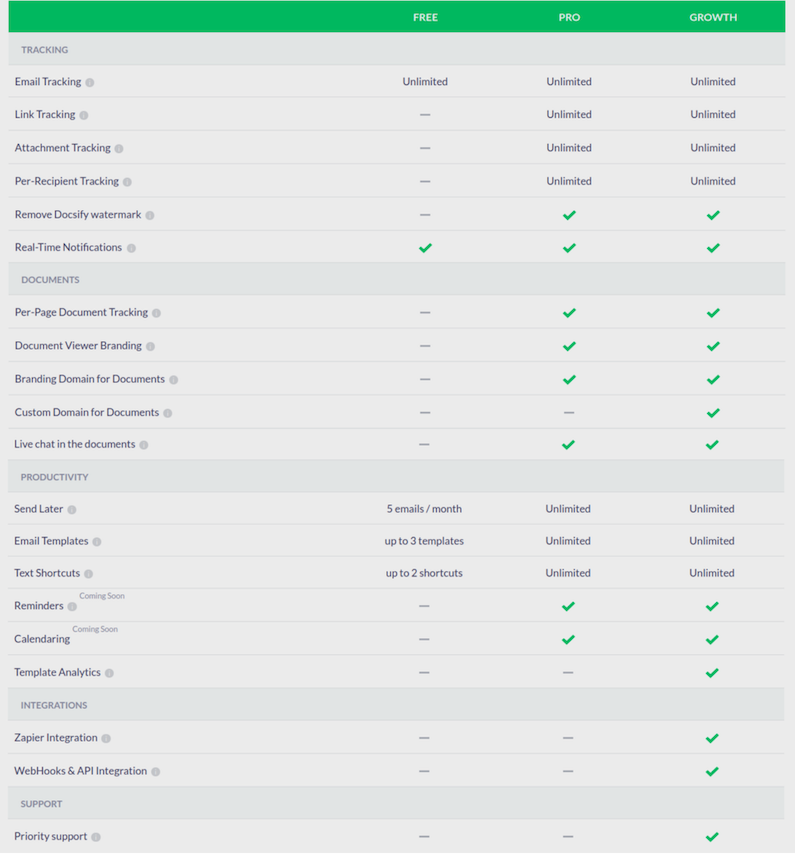Open info tooltip for Zapier Integration

(x=106, y=738)
